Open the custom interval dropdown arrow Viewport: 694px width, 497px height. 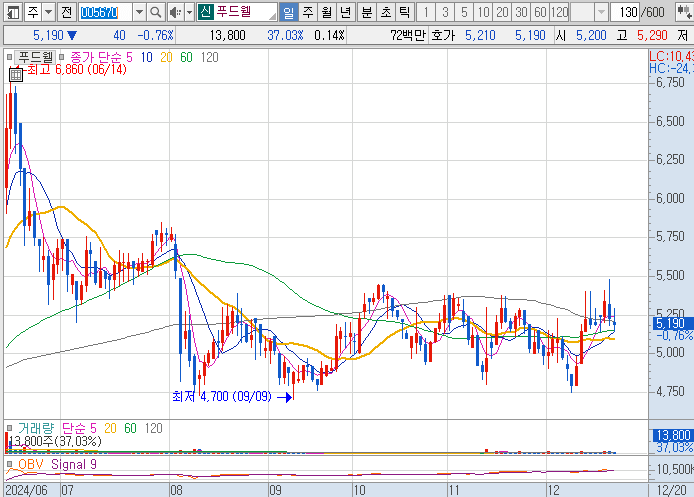(x=601, y=12)
